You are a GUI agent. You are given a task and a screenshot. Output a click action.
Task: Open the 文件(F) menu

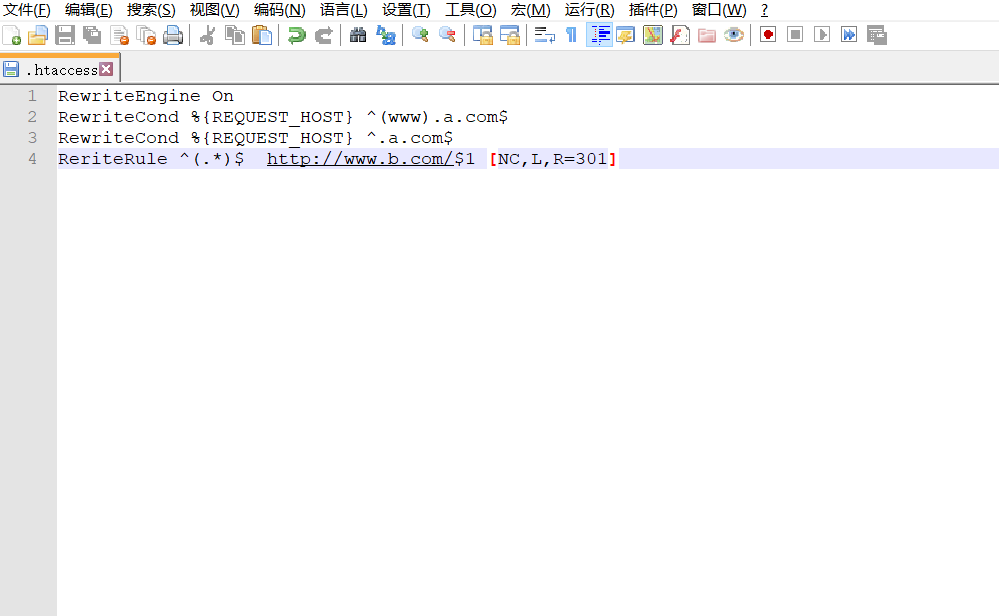coord(27,10)
